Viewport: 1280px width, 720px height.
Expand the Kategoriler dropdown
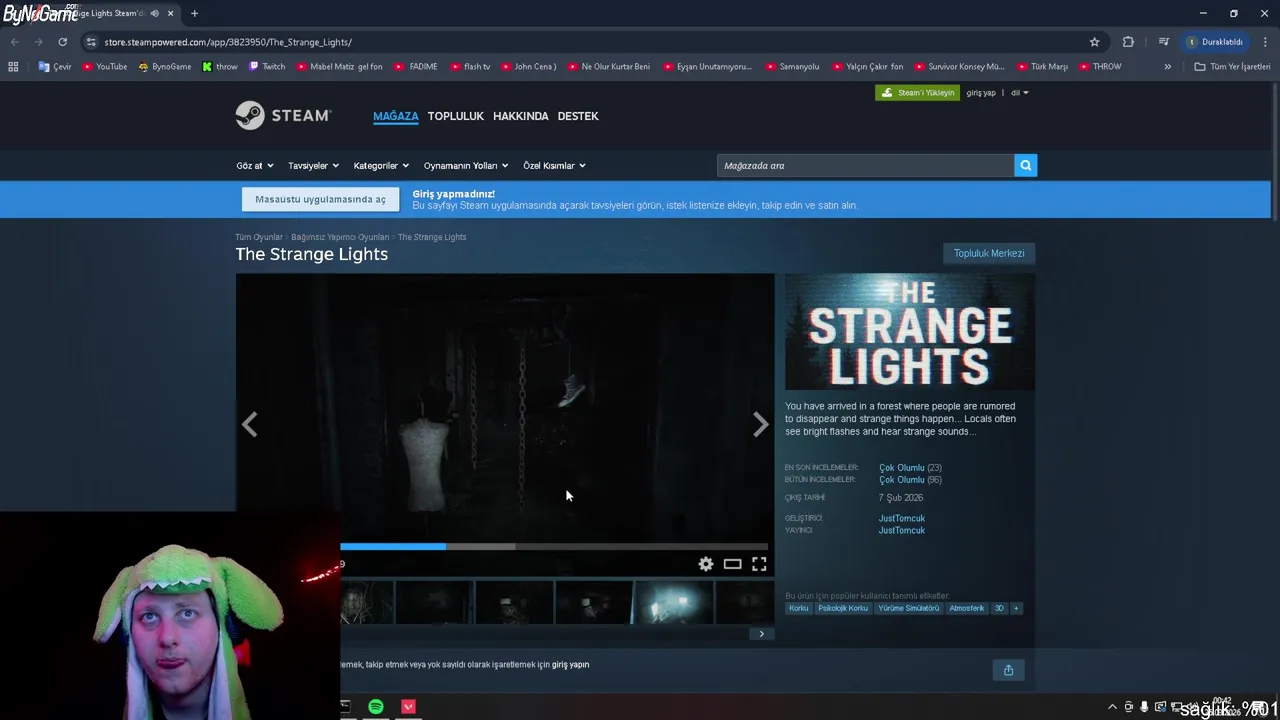coord(381,166)
